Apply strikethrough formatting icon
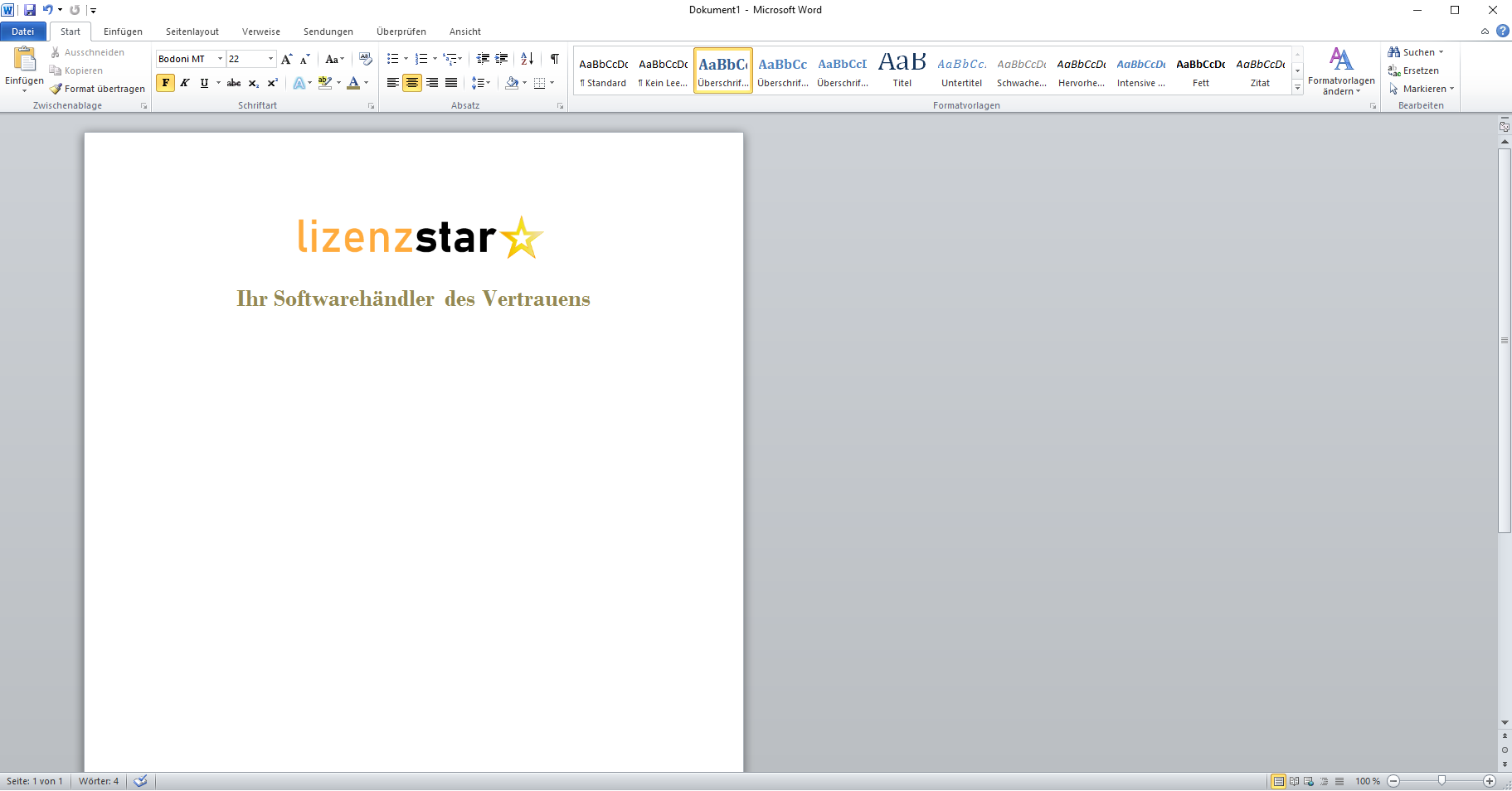 coord(234,83)
